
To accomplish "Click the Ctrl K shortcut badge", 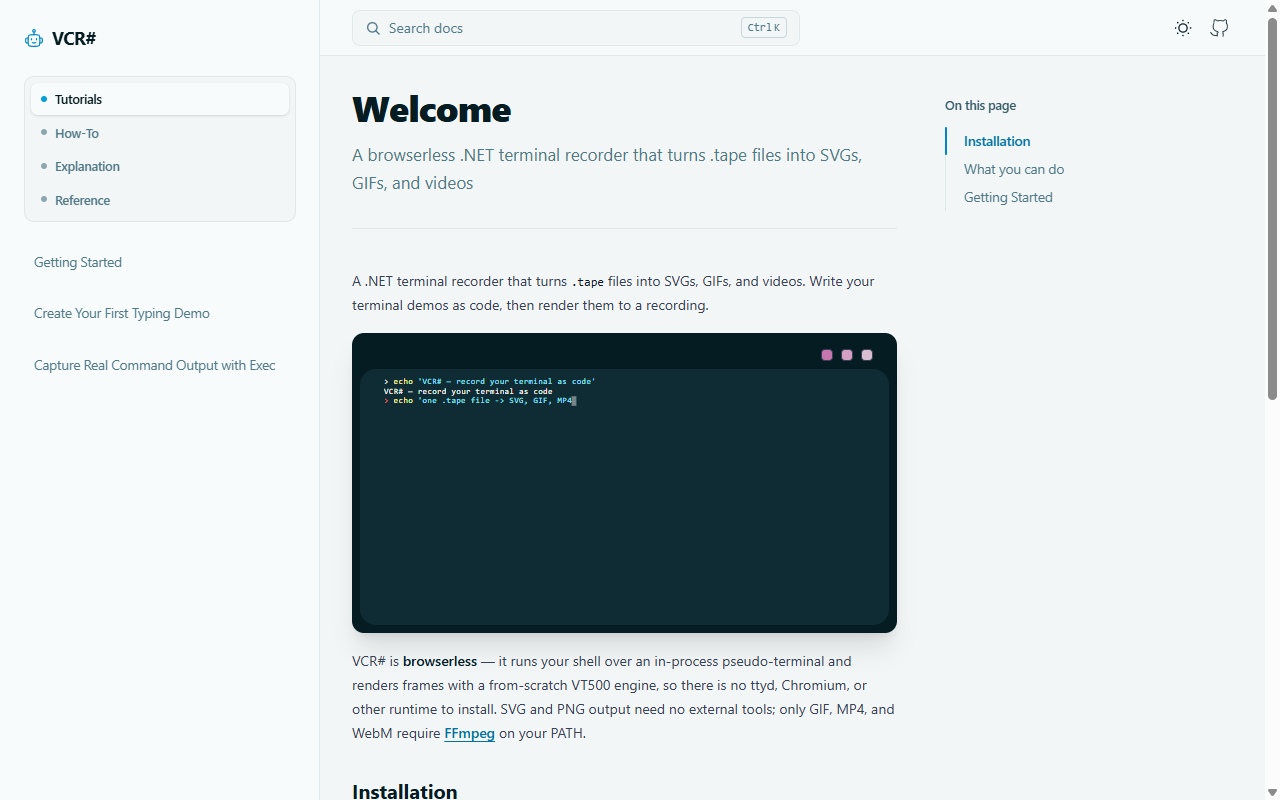I will click(x=764, y=28).
